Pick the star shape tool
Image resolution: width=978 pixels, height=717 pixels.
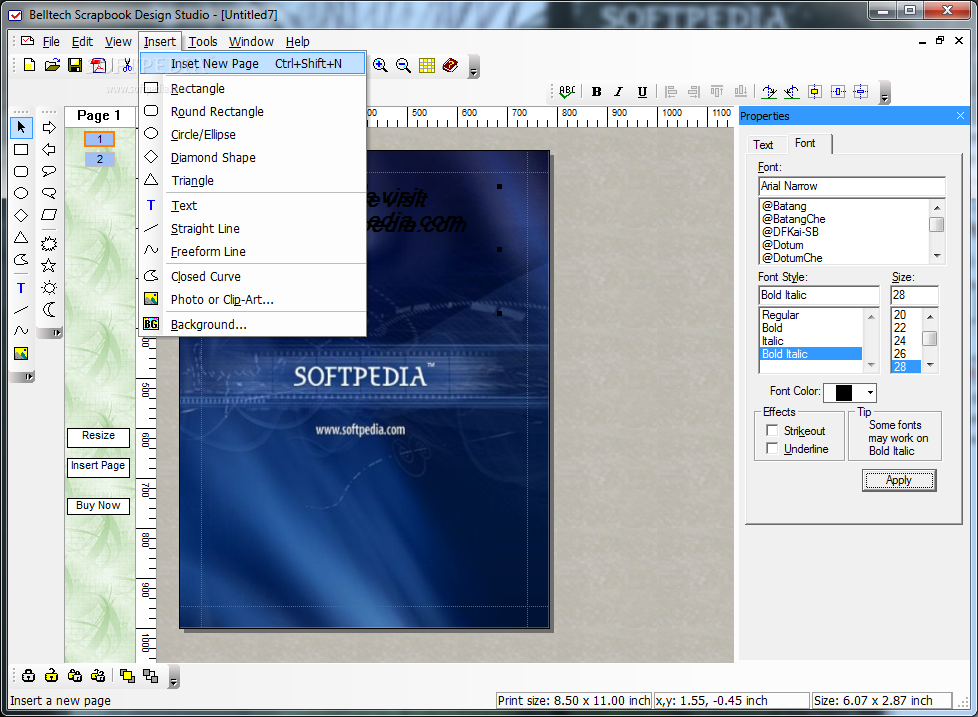(x=49, y=266)
